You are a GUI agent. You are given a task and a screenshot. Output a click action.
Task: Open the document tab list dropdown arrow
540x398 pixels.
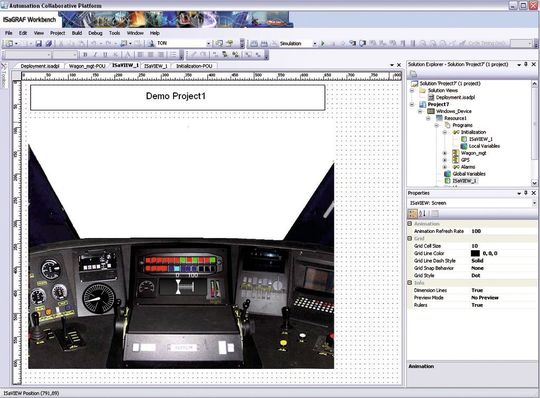[x=392, y=65]
